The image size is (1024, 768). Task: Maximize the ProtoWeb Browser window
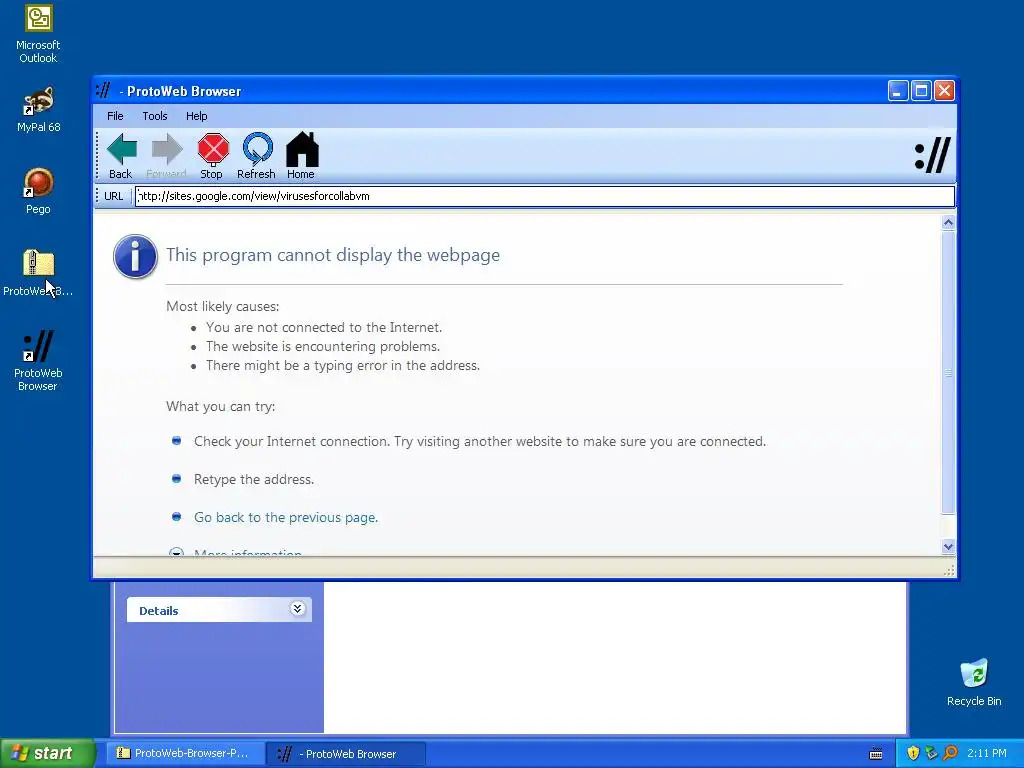point(921,91)
